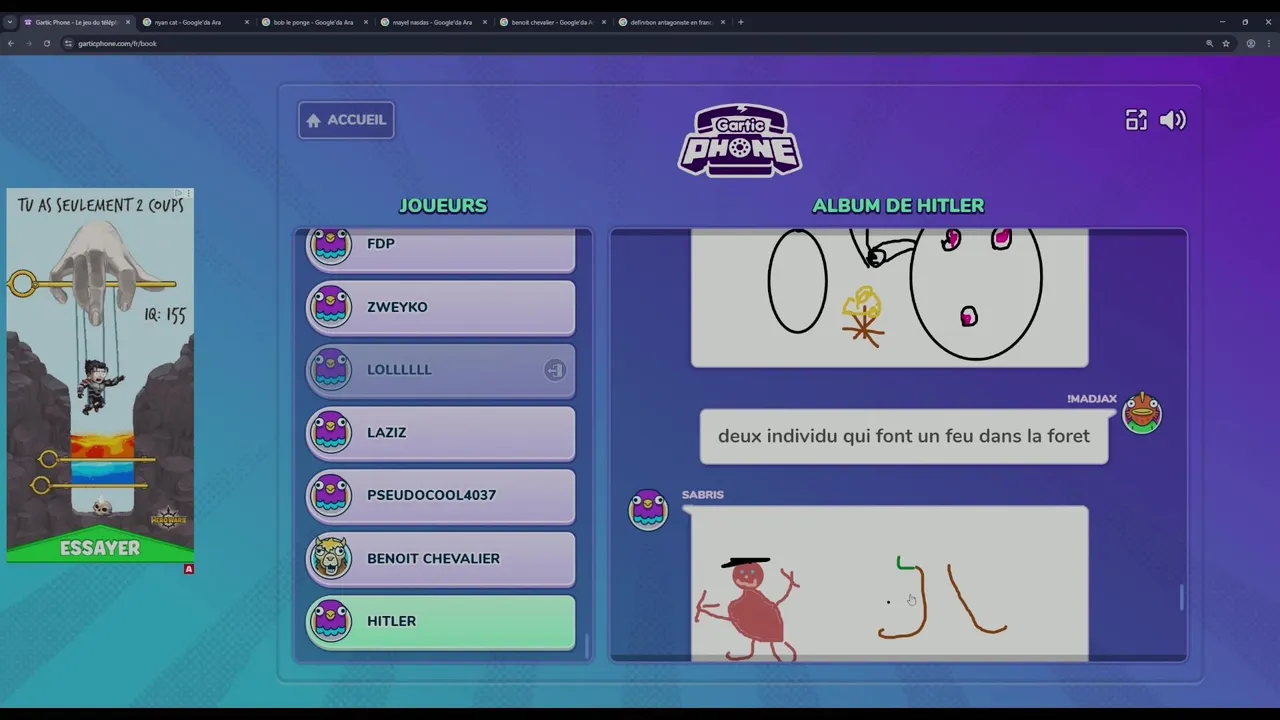This screenshot has height=720, width=1280.
Task: Click the album panel scrollbar
Action: (1181, 597)
